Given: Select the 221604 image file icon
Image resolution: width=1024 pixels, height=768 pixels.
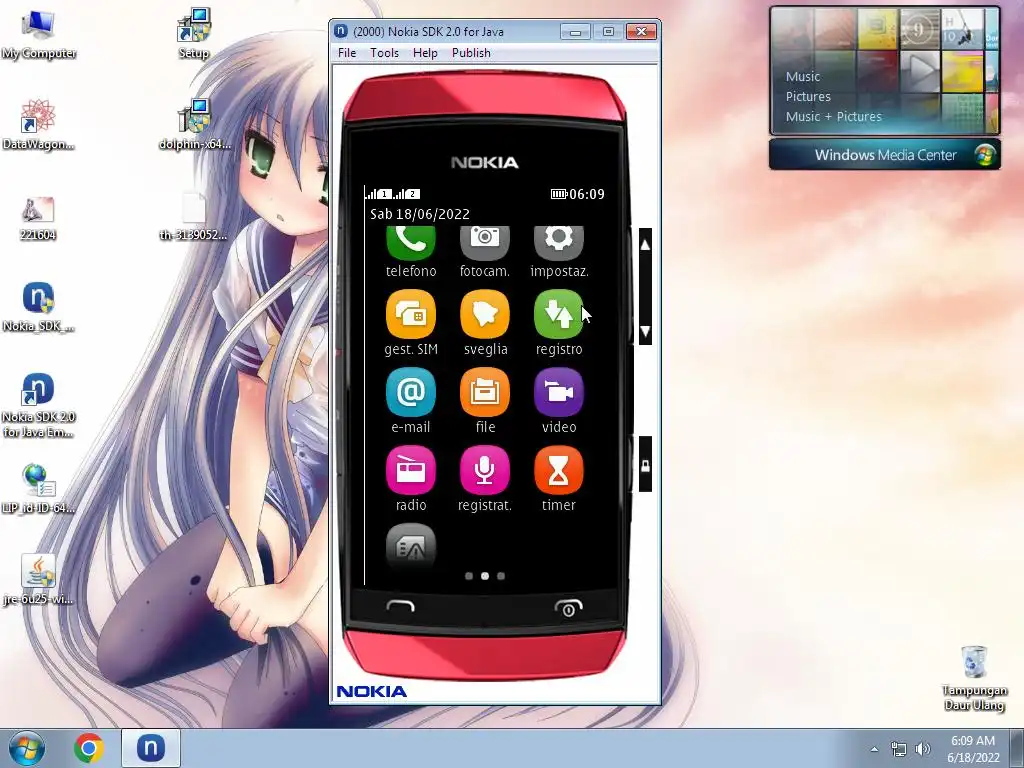Looking at the screenshot, I should 38,218.
